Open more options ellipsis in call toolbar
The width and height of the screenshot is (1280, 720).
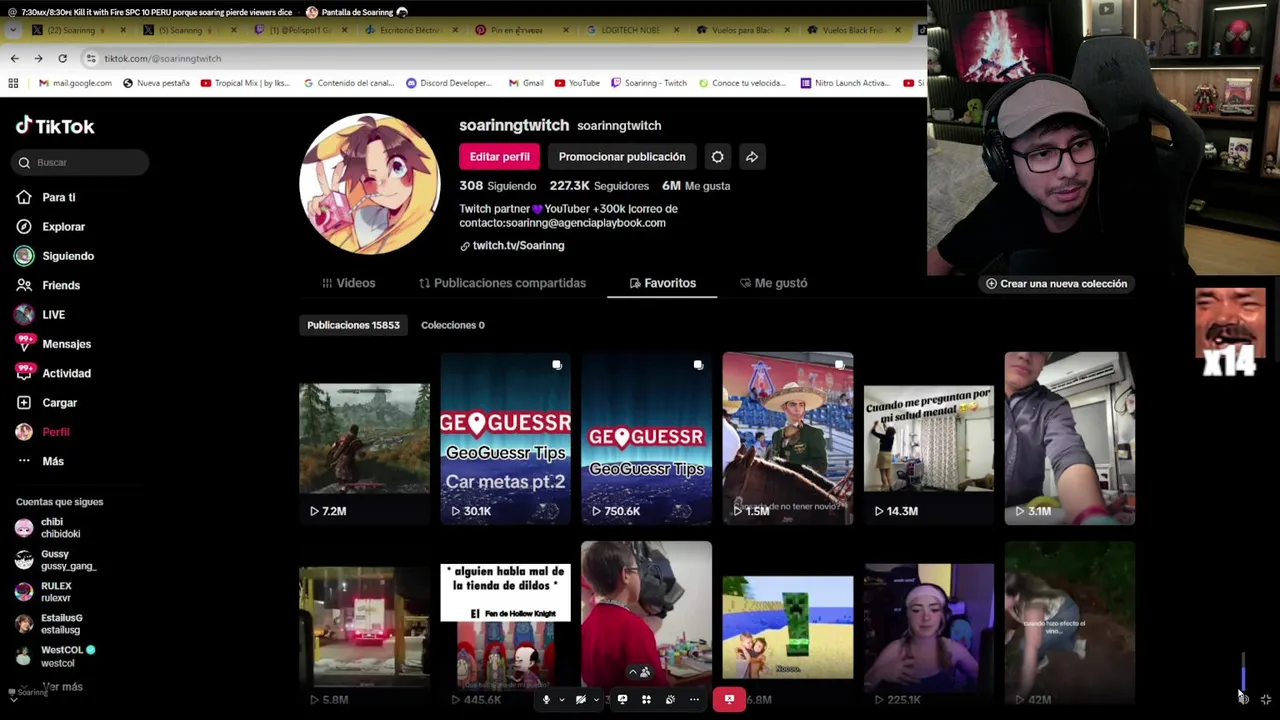(694, 699)
